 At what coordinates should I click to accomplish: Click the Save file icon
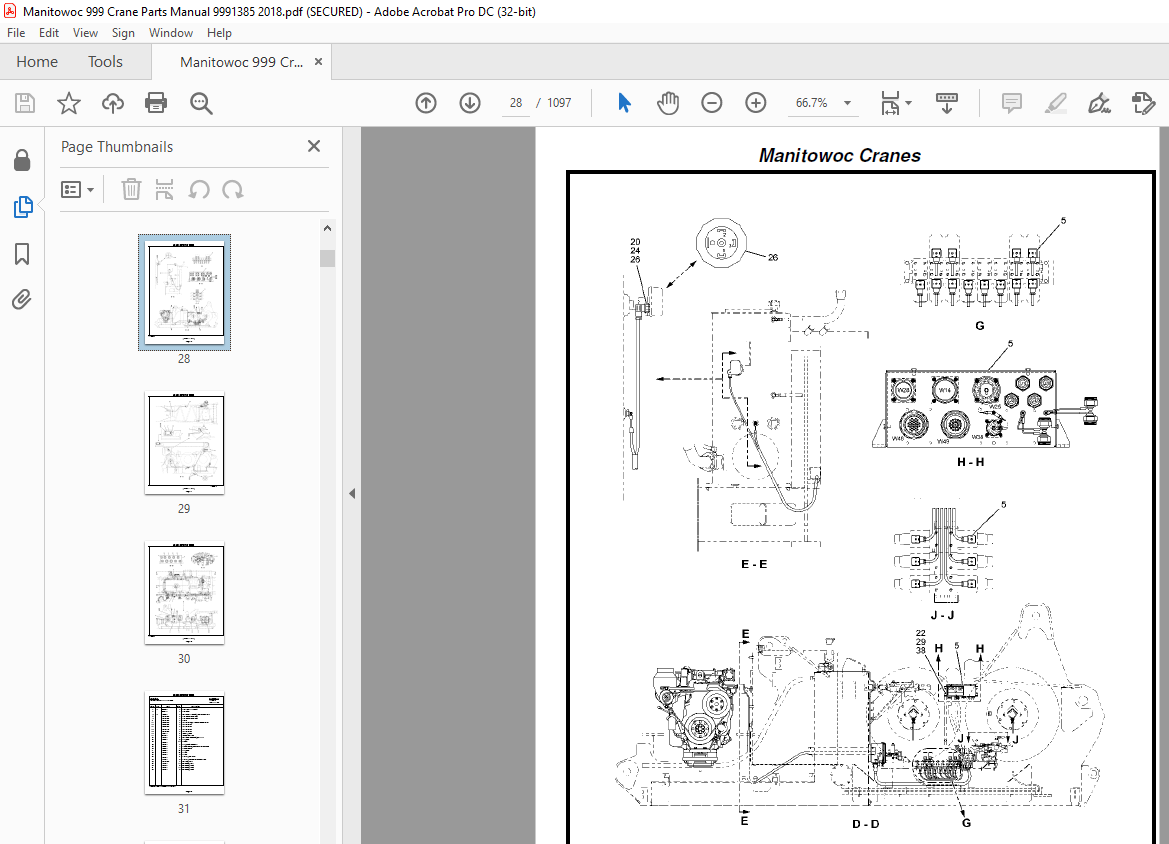click(x=25, y=103)
